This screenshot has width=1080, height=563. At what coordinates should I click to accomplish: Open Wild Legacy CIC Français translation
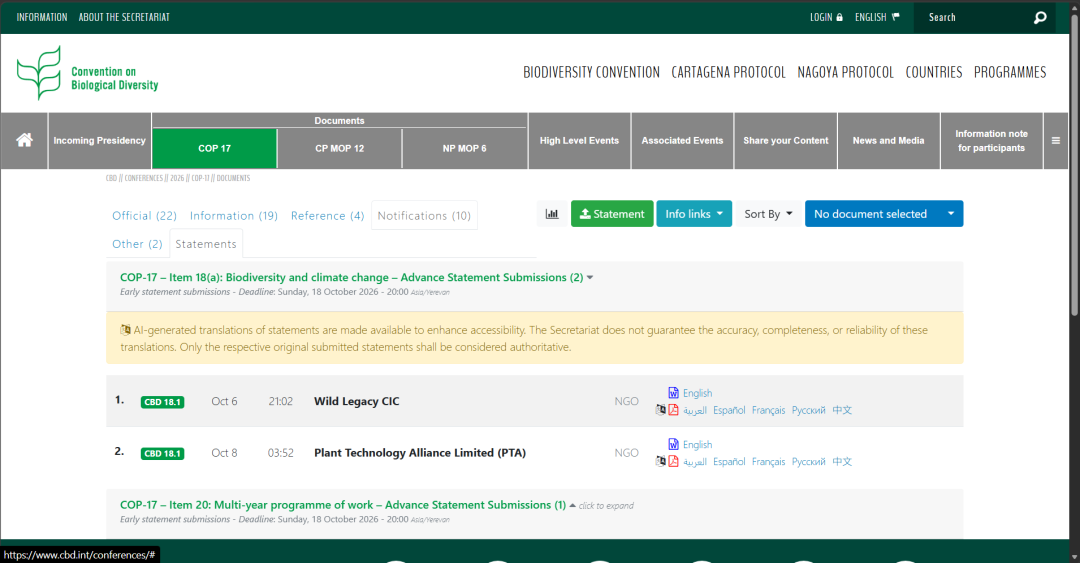click(768, 410)
